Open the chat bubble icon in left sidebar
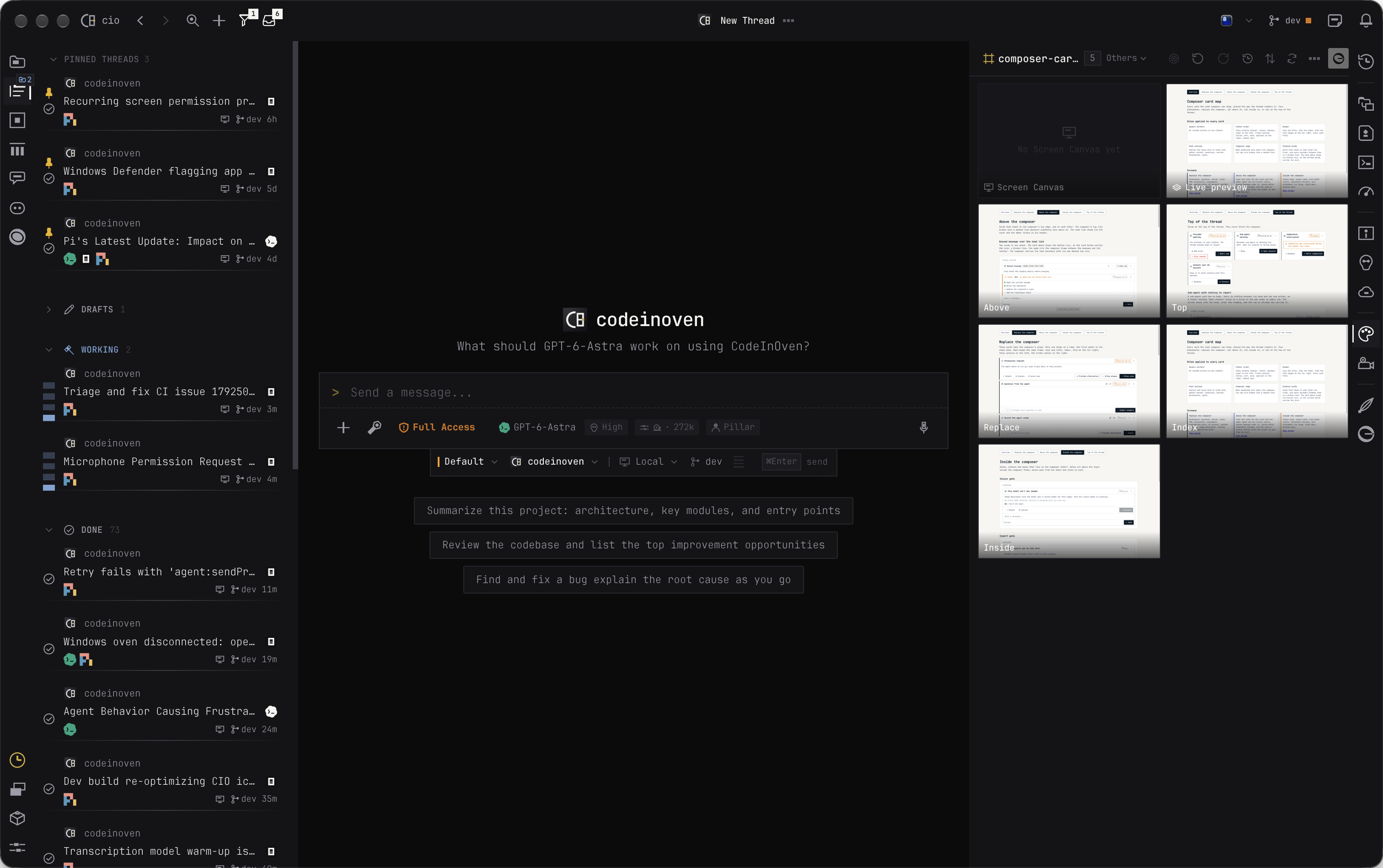The image size is (1383, 868). point(18,178)
